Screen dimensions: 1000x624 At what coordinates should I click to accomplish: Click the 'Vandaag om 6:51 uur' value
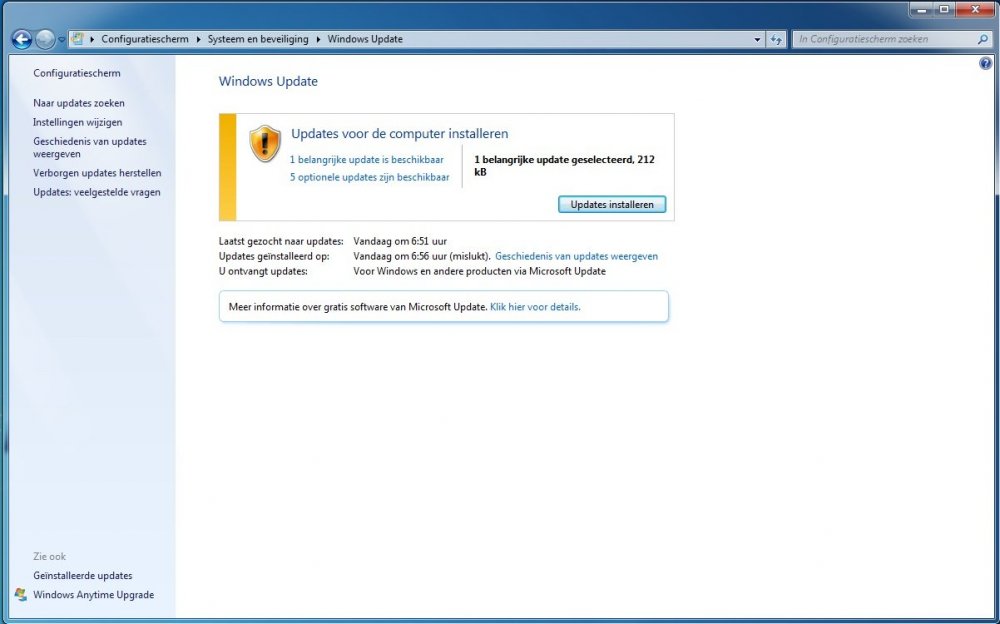tap(400, 241)
